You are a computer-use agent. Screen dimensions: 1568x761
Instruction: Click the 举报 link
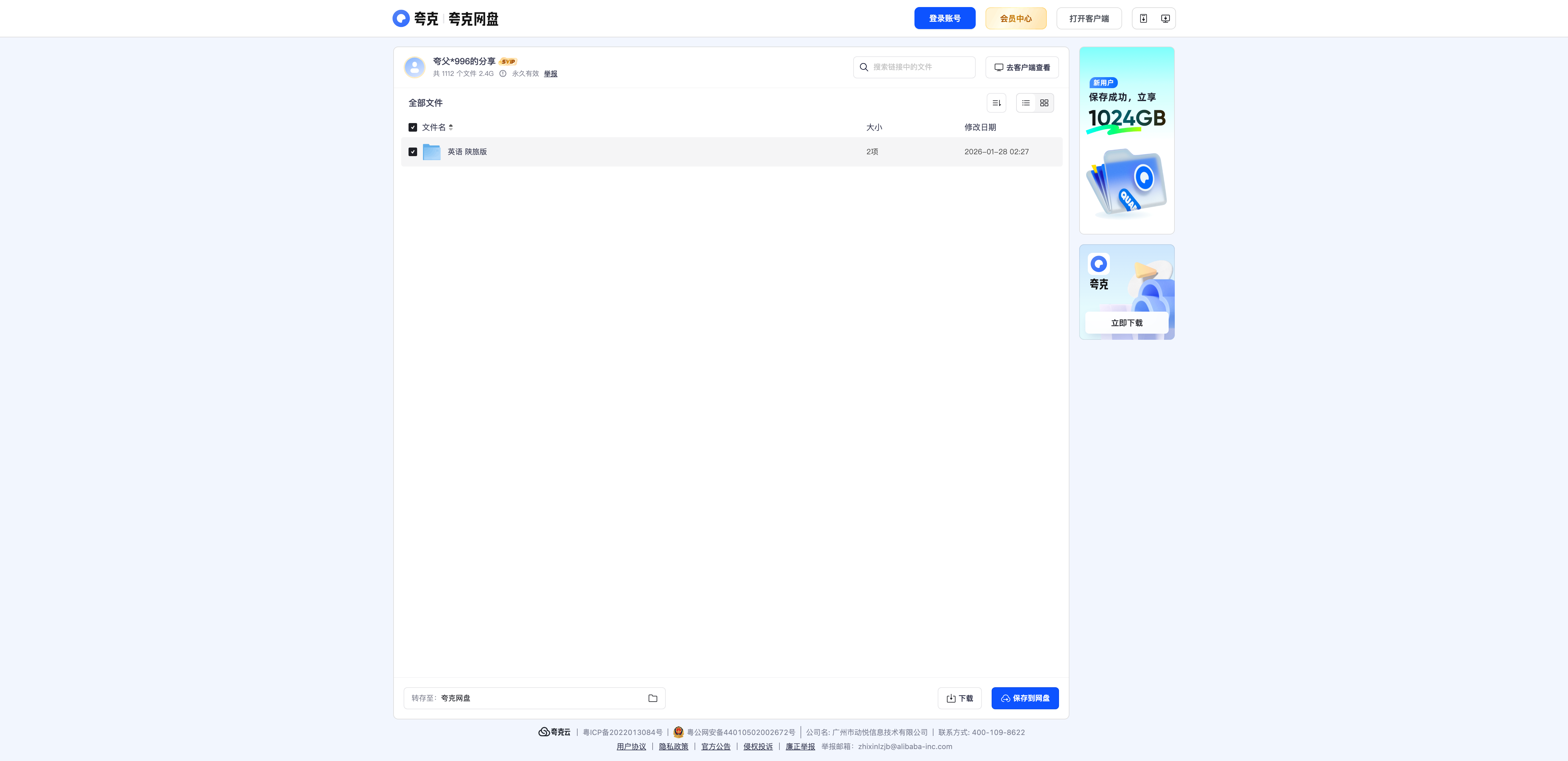tap(550, 73)
